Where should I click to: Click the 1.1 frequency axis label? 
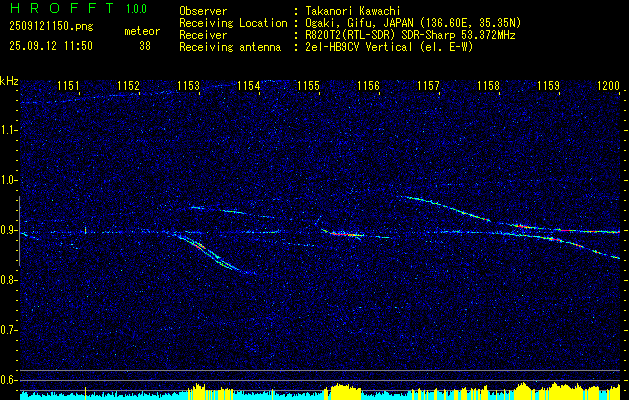pyautogui.click(x=7, y=130)
